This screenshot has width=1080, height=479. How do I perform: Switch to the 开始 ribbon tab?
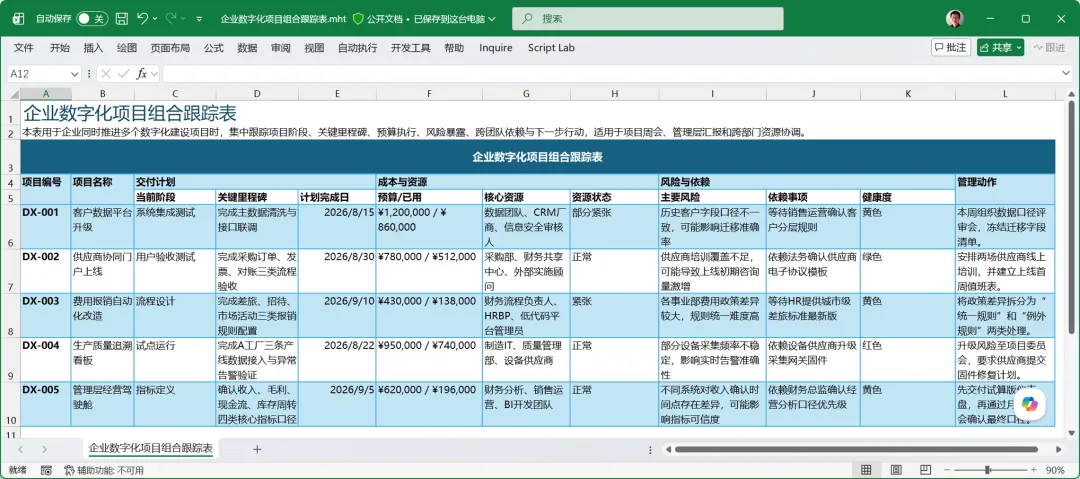tap(60, 48)
